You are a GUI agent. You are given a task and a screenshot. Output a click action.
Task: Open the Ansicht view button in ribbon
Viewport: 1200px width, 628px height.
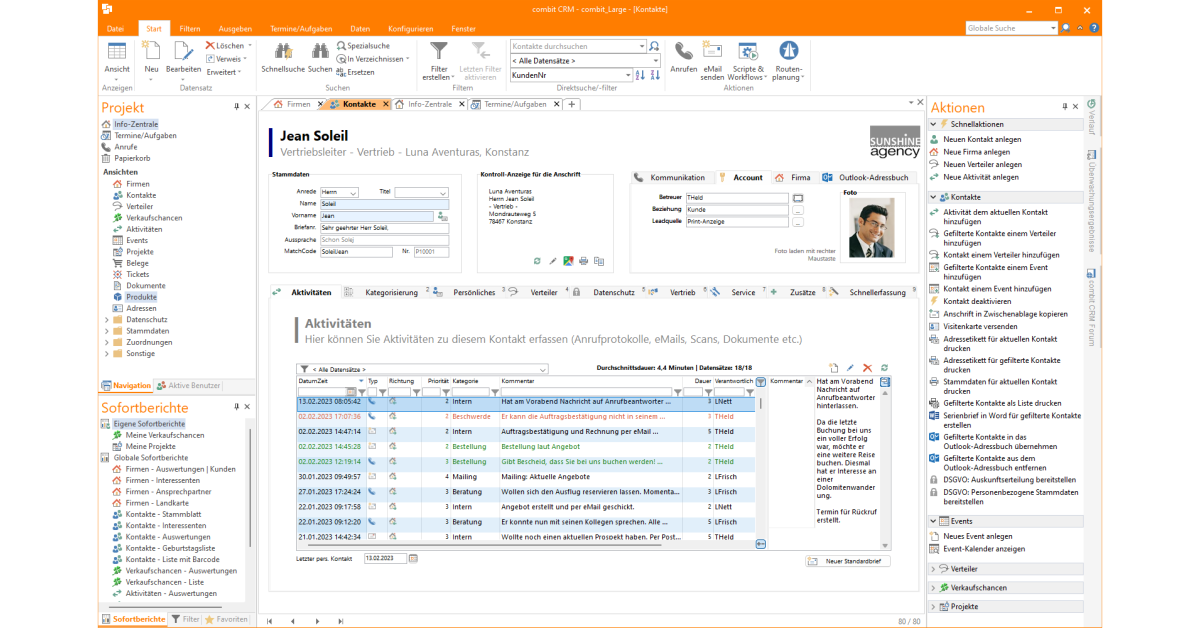[117, 59]
